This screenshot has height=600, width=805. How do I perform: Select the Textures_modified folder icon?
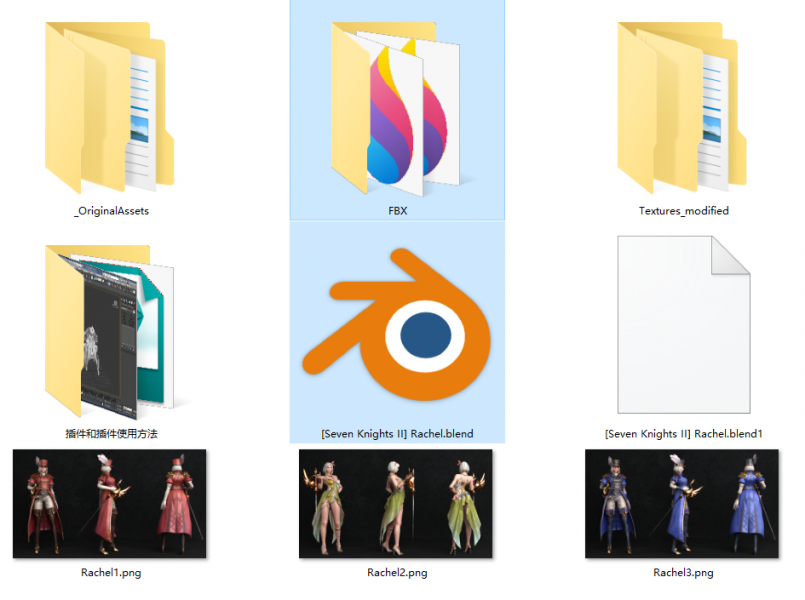click(682, 108)
